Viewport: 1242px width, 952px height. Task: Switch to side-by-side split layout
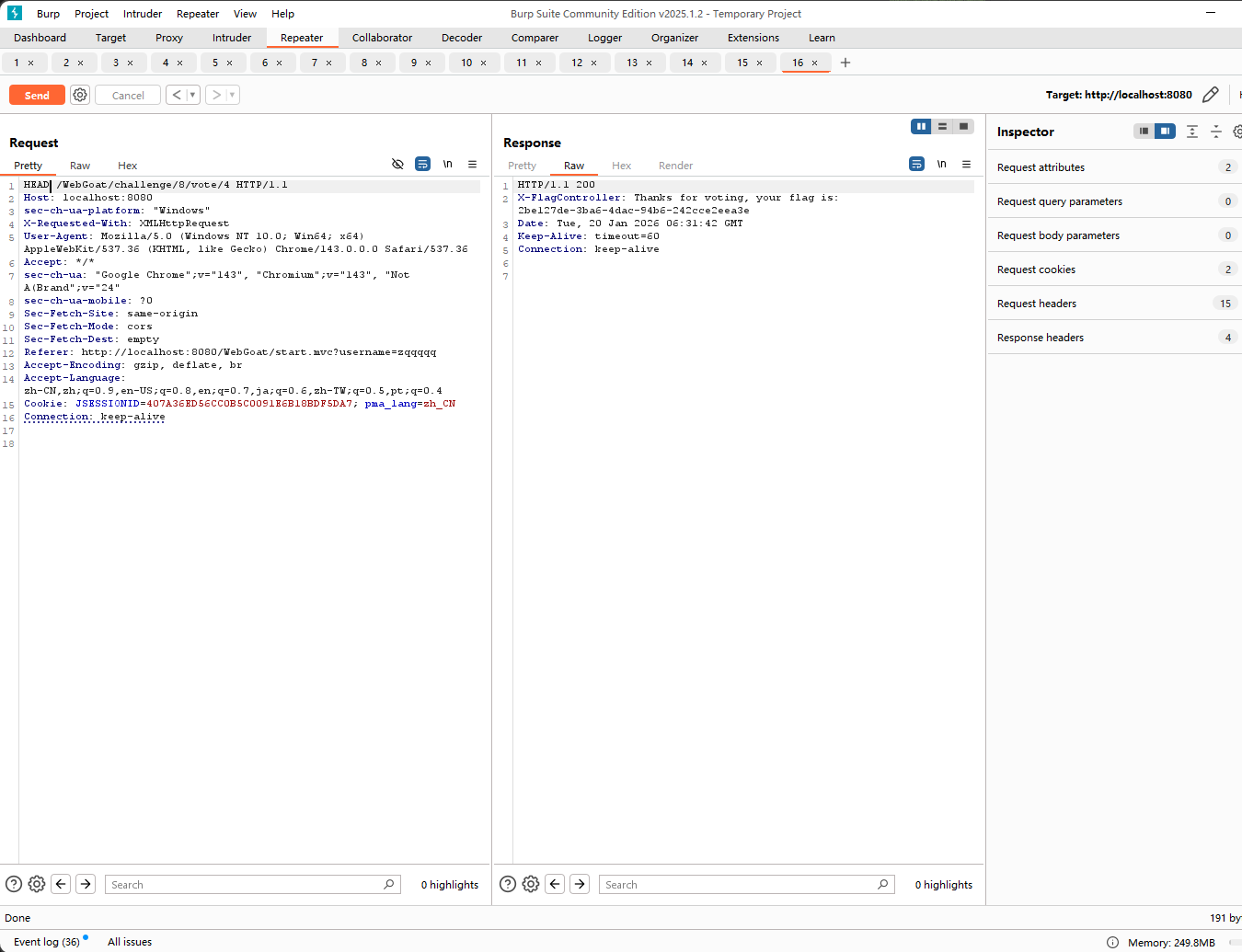point(921,127)
